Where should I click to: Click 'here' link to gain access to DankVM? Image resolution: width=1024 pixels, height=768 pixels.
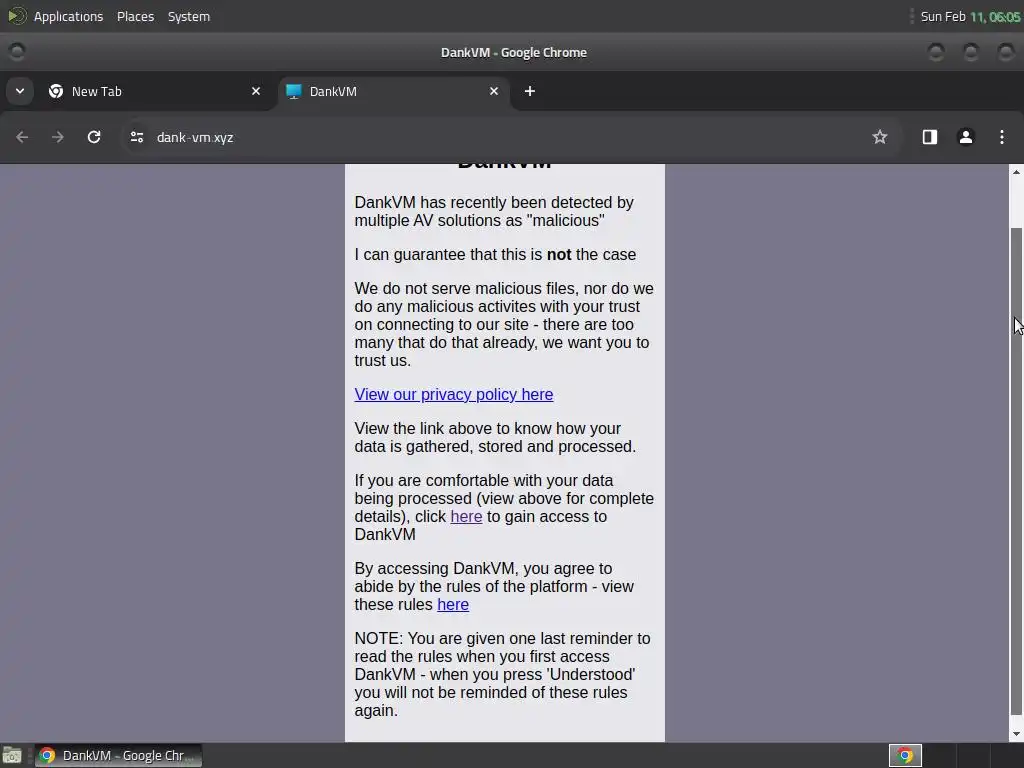coord(466,517)
